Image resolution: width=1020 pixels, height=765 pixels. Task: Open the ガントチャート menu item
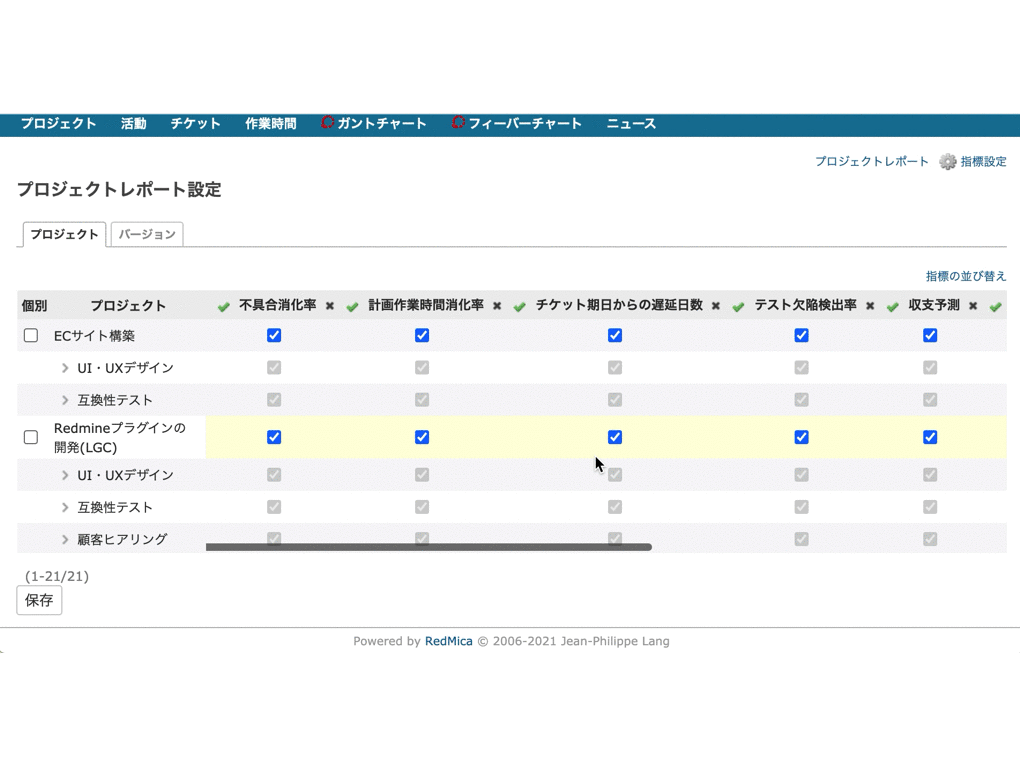tap(382, 124)
